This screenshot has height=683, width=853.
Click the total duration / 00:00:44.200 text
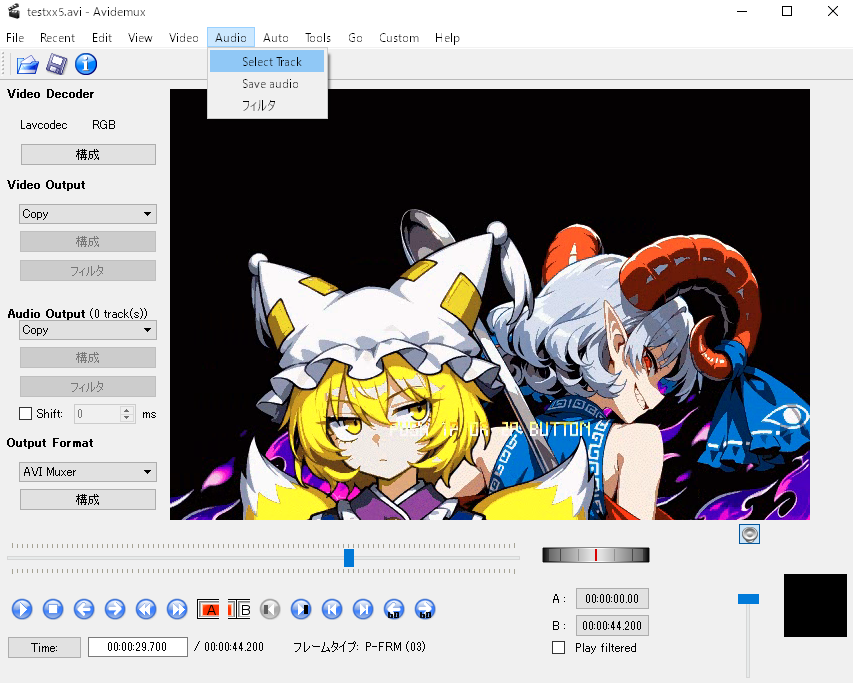point(229,647)
